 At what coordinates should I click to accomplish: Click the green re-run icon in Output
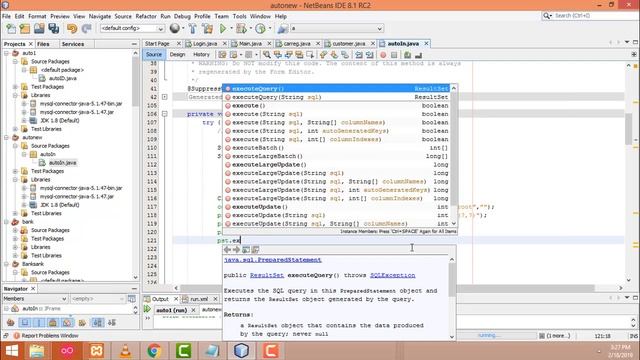[x=147, y=309]
